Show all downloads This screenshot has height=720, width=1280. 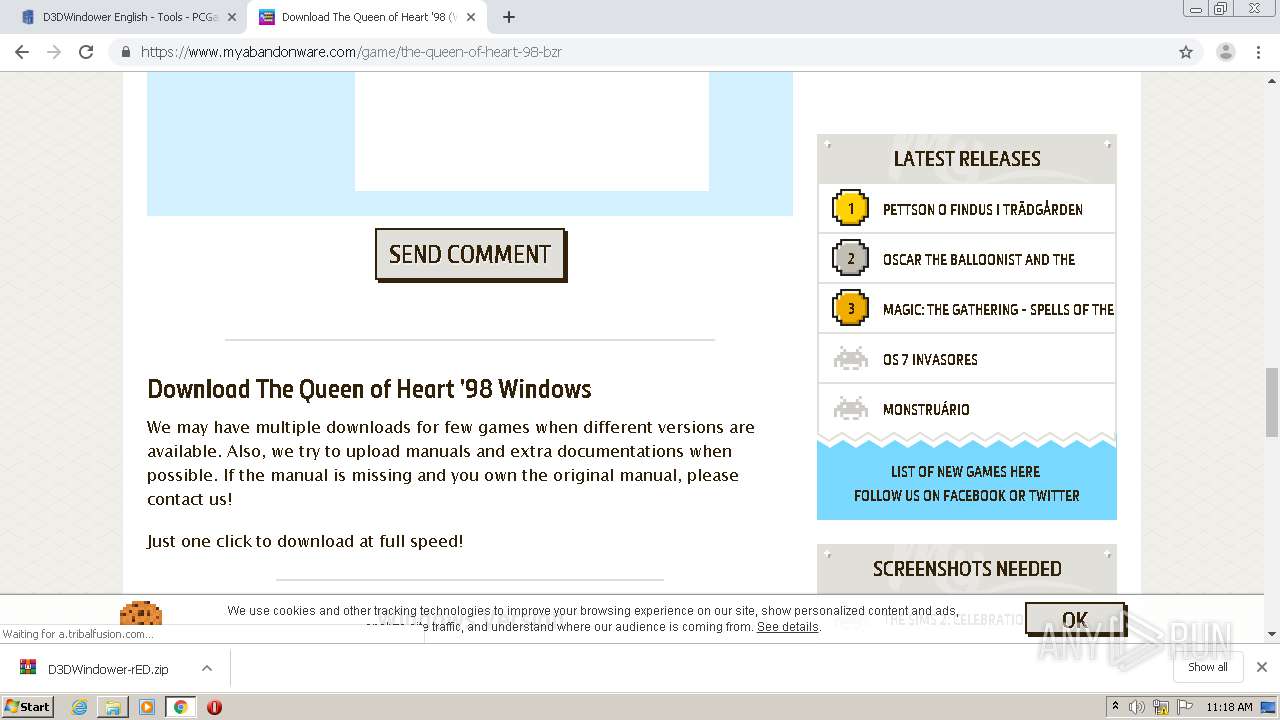tap(1207, 667)
